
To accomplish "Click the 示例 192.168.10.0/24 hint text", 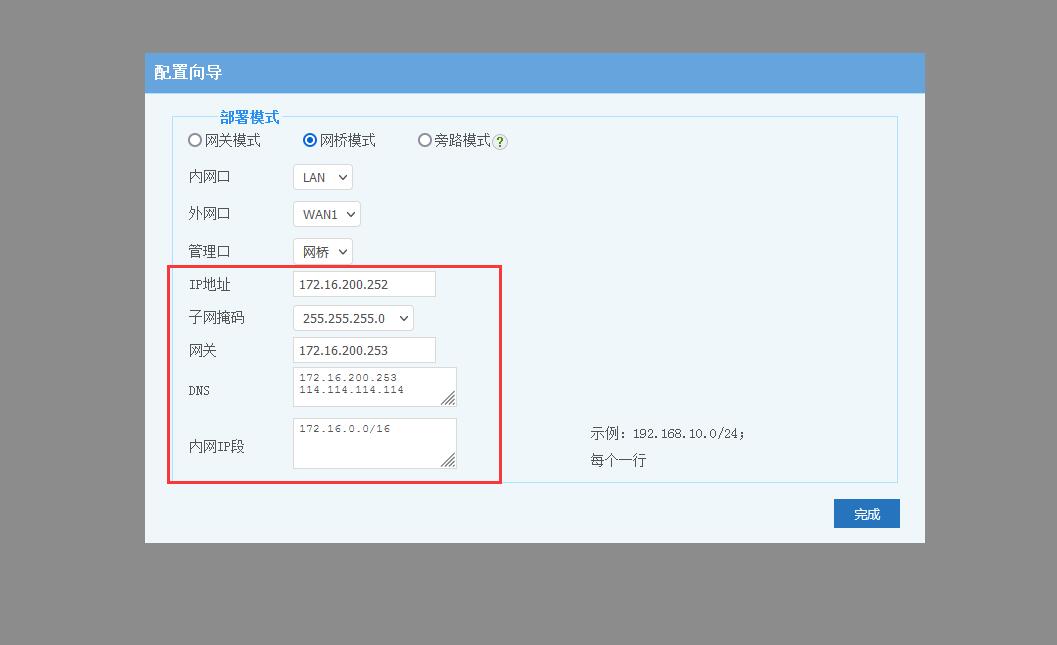I will pyautogui.click(x=667, y=434).
